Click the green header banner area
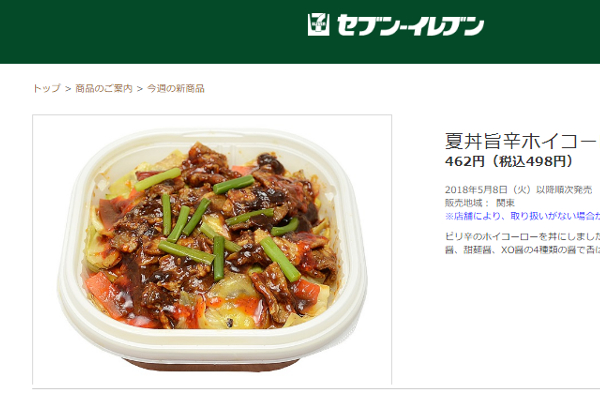This screenshot has width=600, height=400. pyautogui.click(x=300, y=32)
